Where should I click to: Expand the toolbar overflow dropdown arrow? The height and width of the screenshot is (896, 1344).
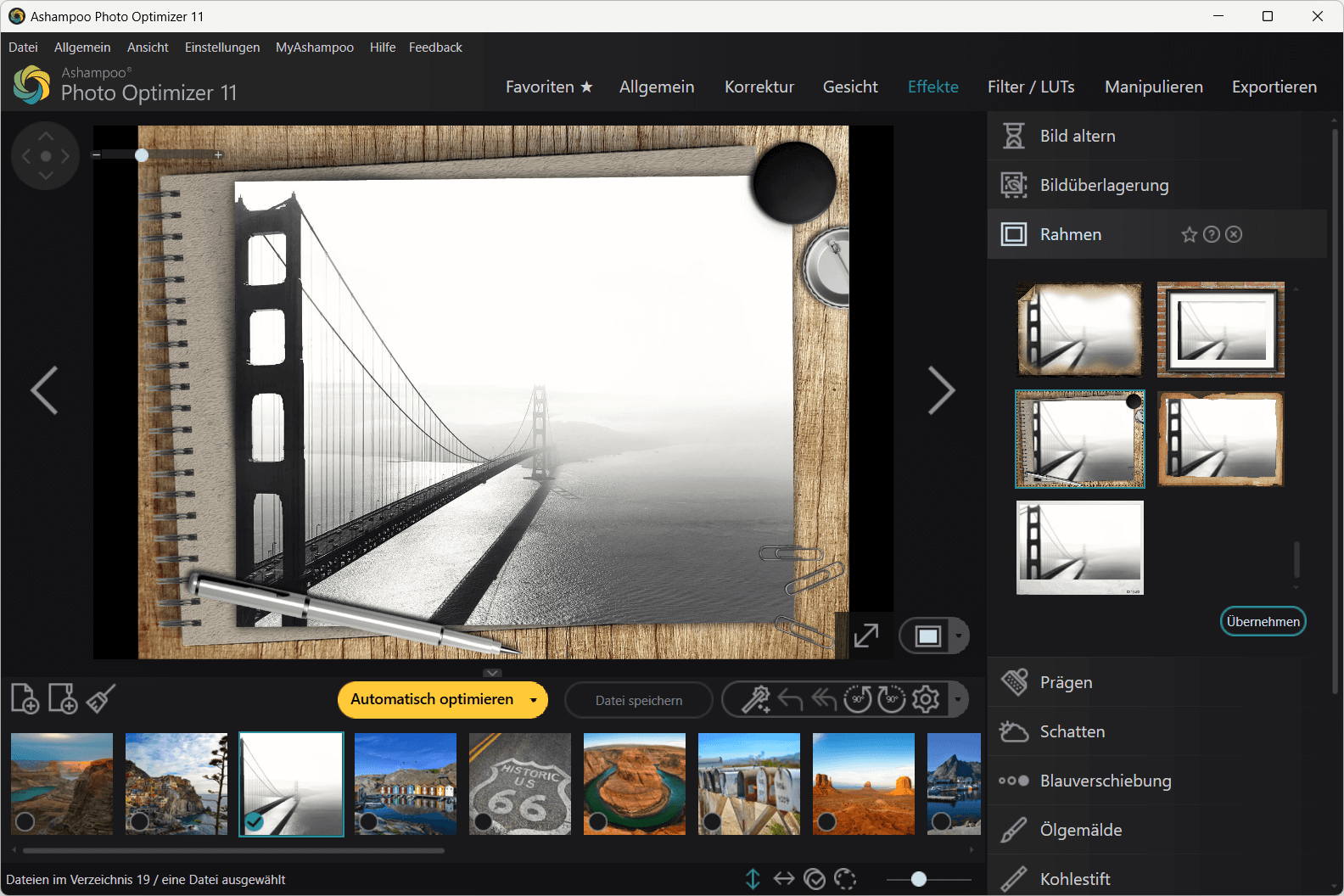pos(958,701)
